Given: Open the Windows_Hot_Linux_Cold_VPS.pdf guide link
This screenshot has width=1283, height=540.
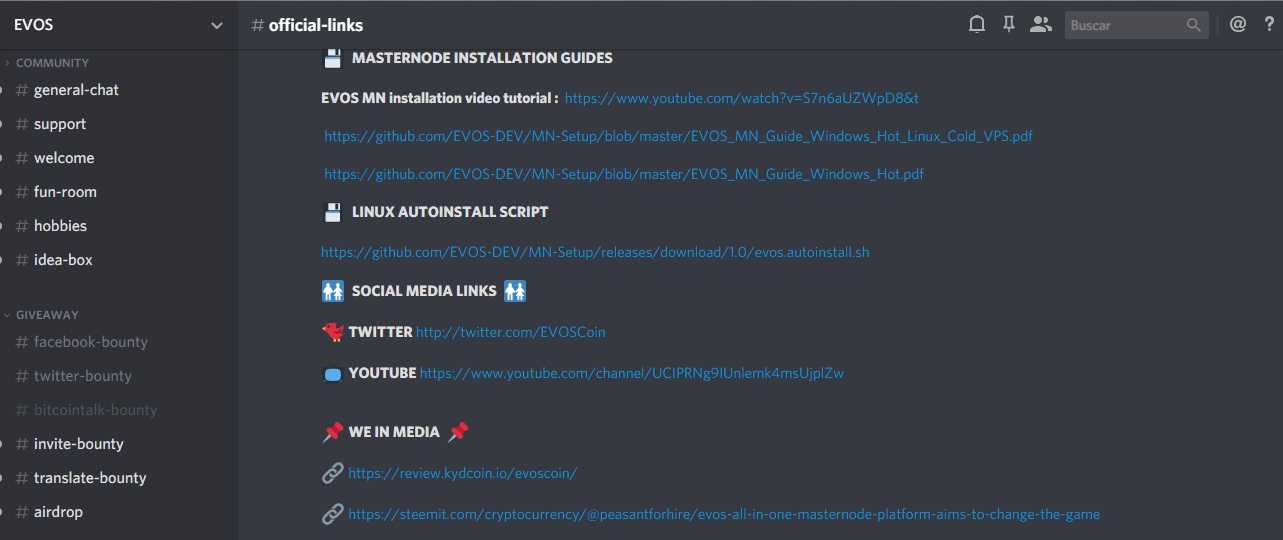Looking at the screenshot, I should click(678, 136).
